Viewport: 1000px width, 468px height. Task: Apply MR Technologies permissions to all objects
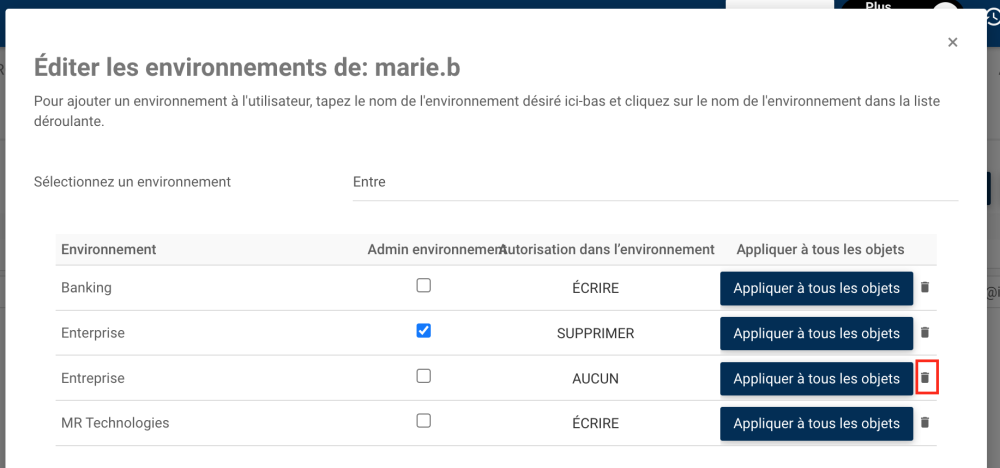click(816, 423)
